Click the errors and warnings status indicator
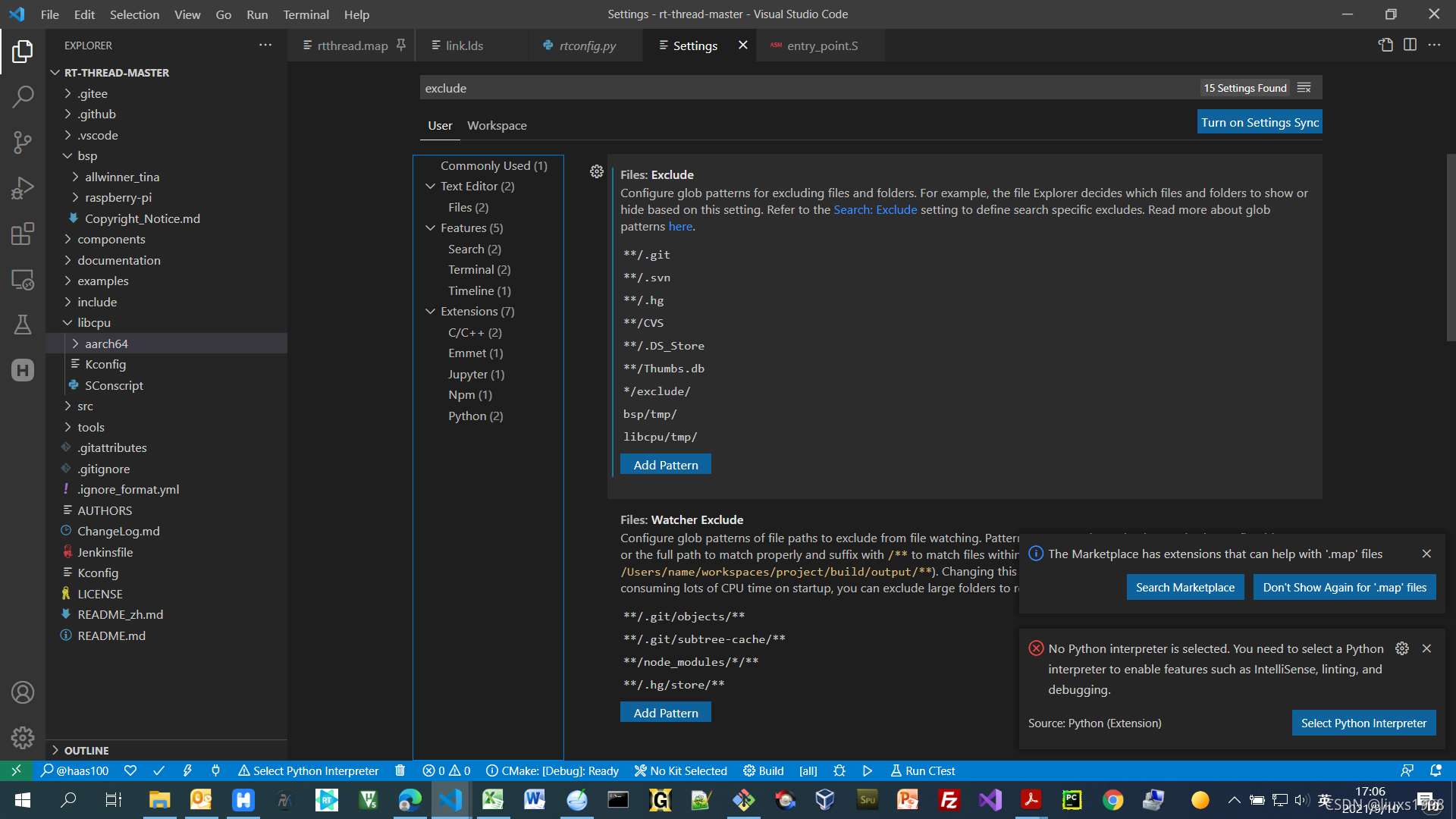 (x=447, y=770)
